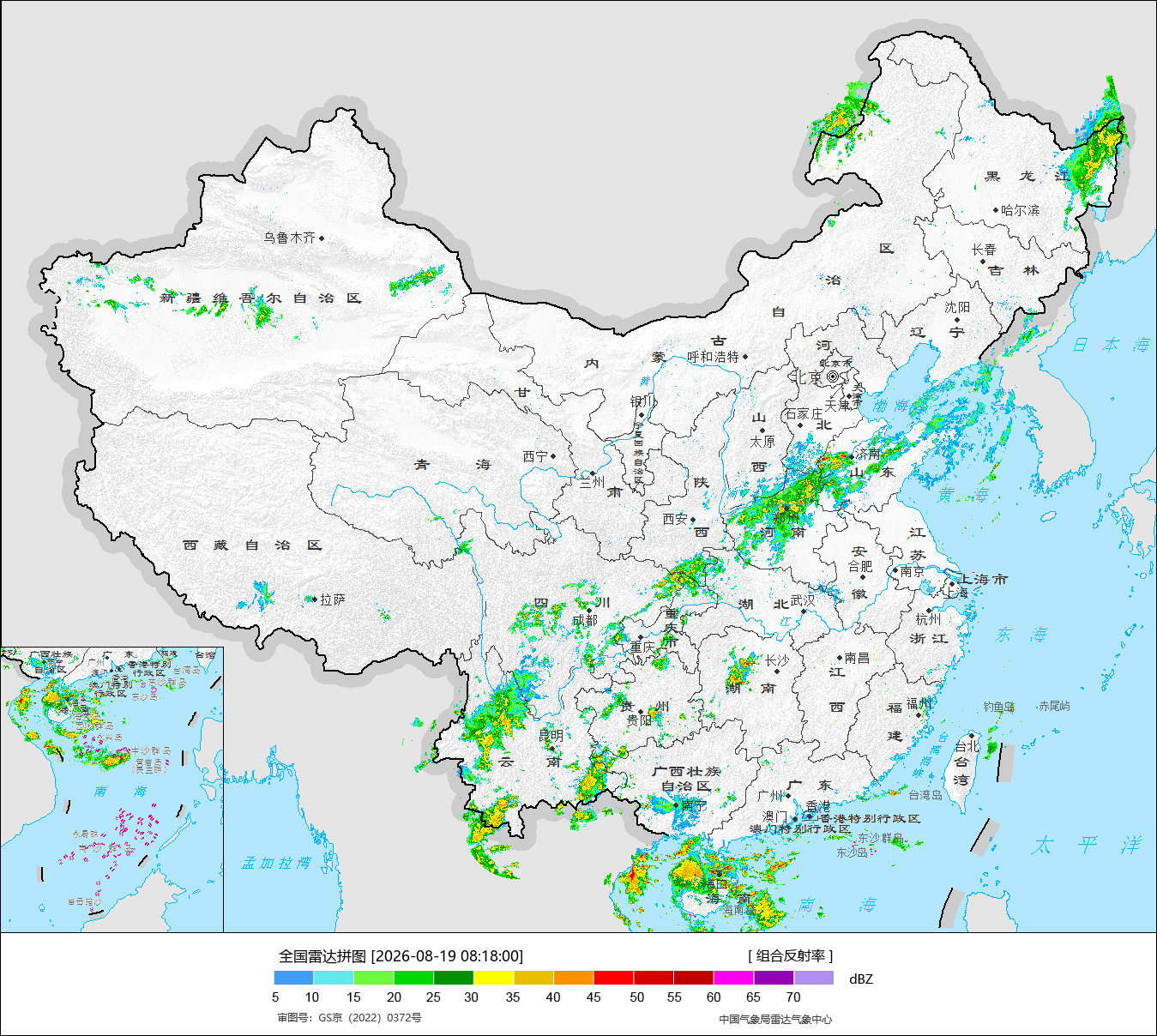Click the 中国气象局雷达气象中心 credit text
This screenshot has width=1157, height=1036.
(775, 1019)
